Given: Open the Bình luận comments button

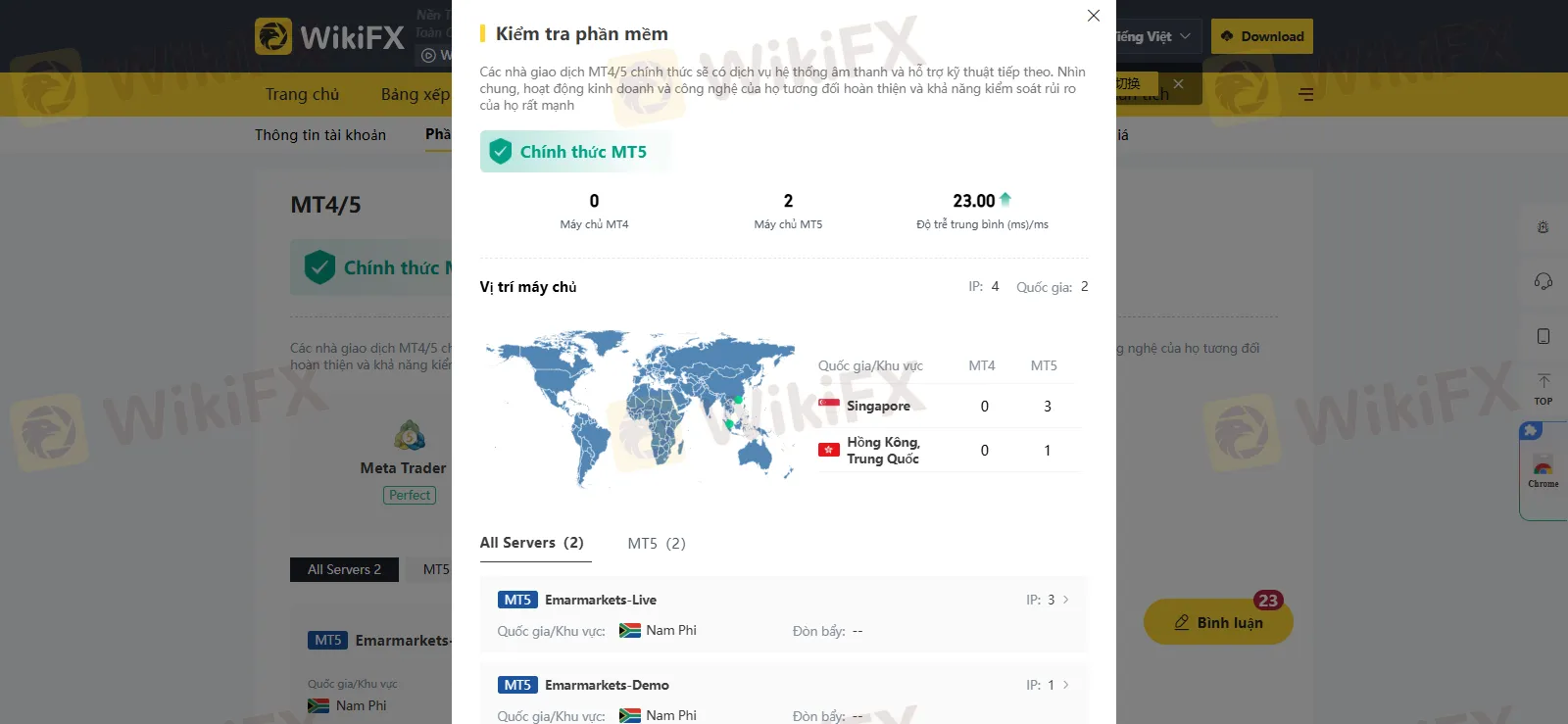Looking at the screenshot, I should (x=1218, y=622).
